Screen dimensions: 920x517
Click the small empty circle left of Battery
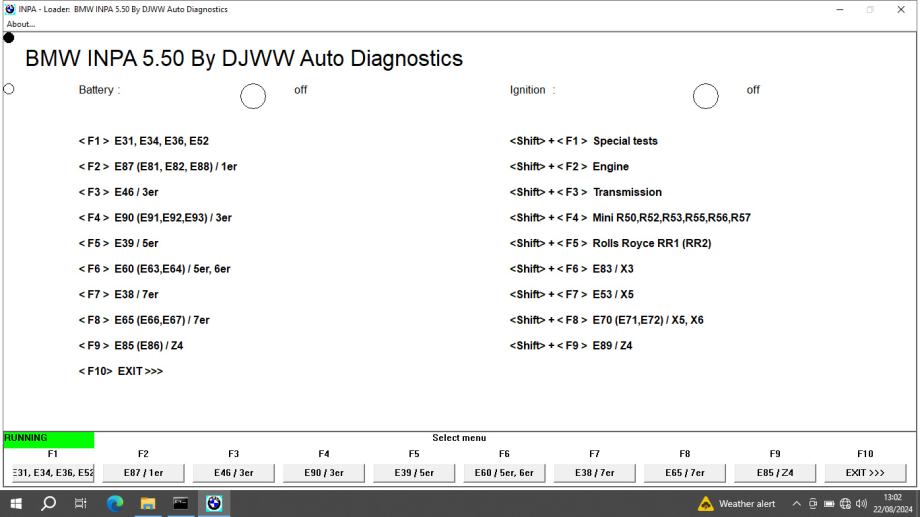point(9,89)
